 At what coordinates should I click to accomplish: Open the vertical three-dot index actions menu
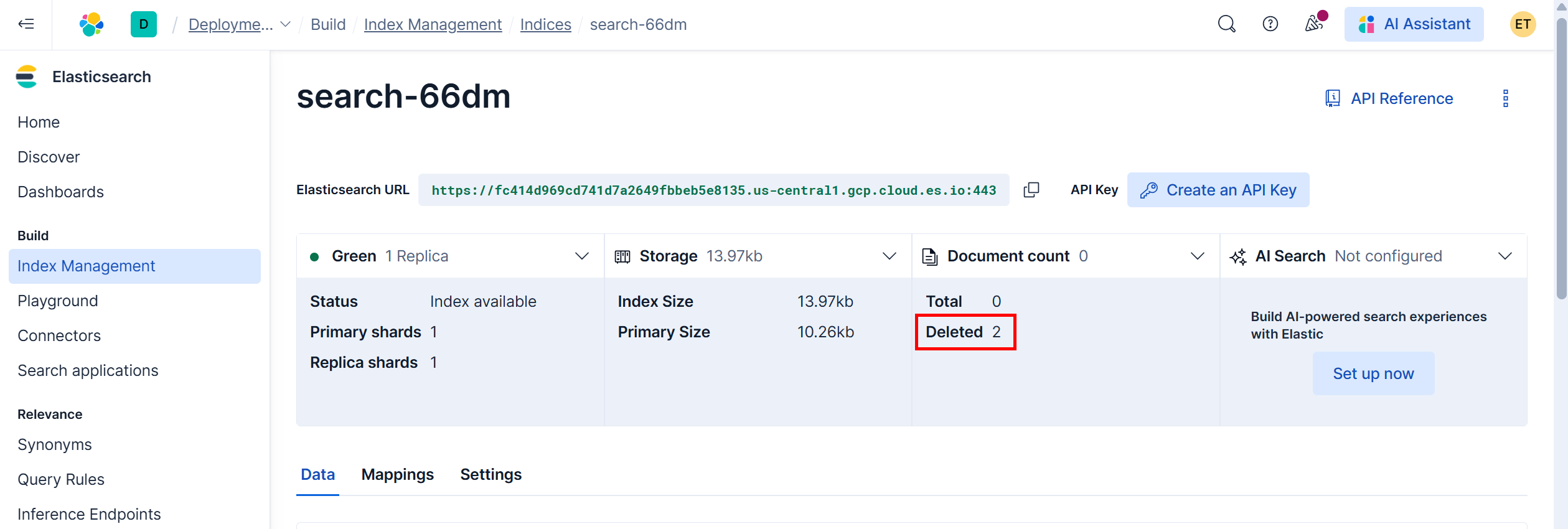coord(1506,98)
